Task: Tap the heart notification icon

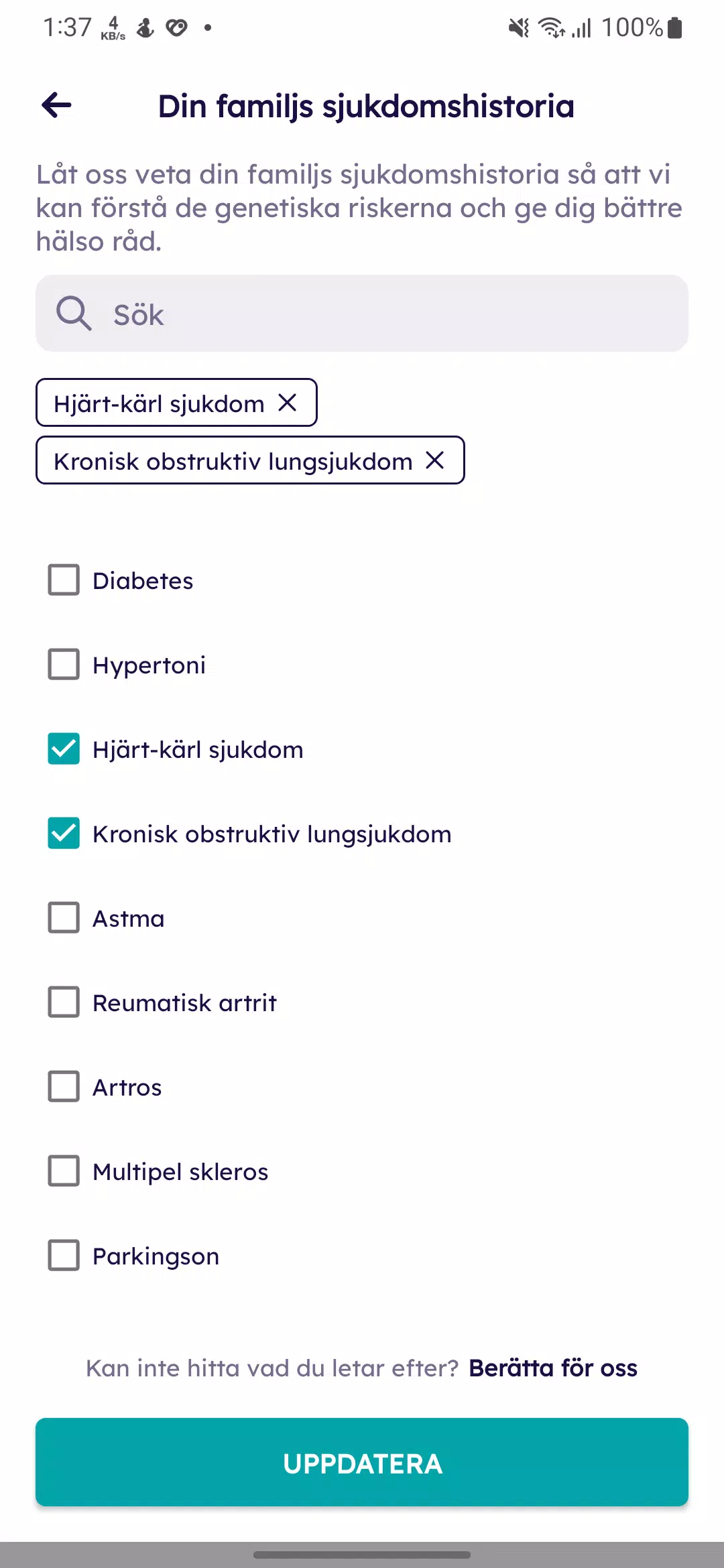Action: pyautogui.click(x=176, y=27)
